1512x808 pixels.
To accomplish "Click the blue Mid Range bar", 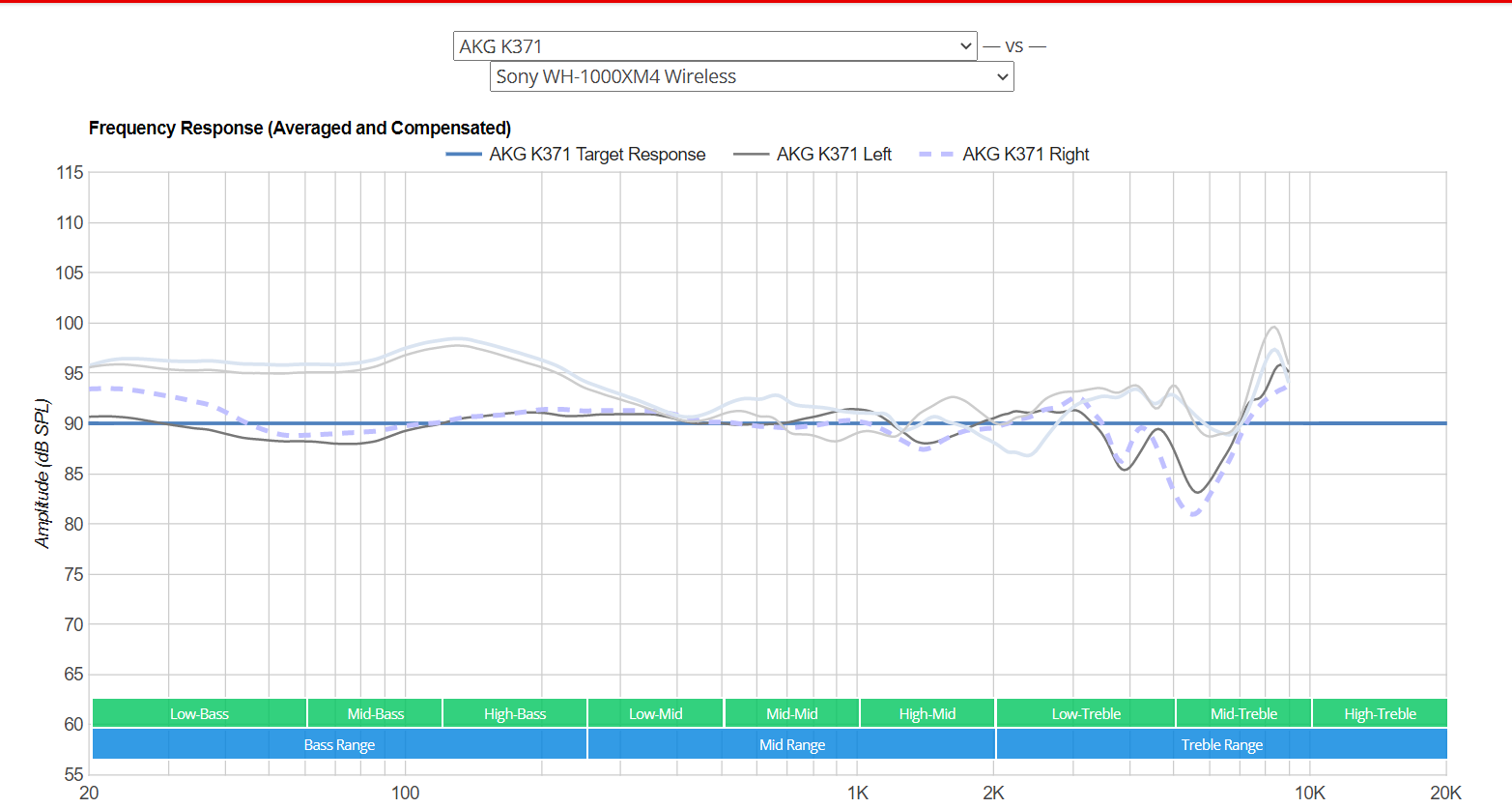I will point(791,744).
